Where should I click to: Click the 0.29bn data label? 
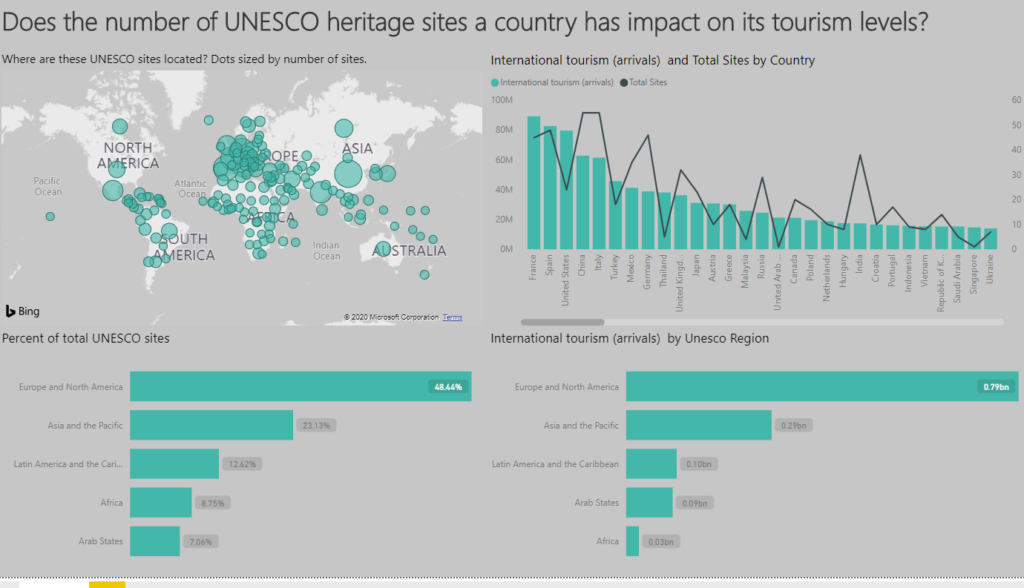794,425
